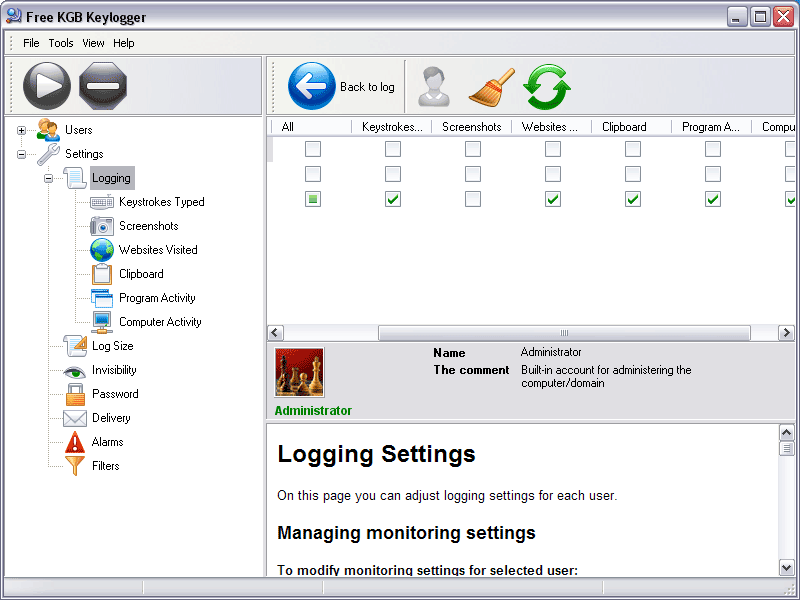Click the green Administrator name label

coord(313,411)
